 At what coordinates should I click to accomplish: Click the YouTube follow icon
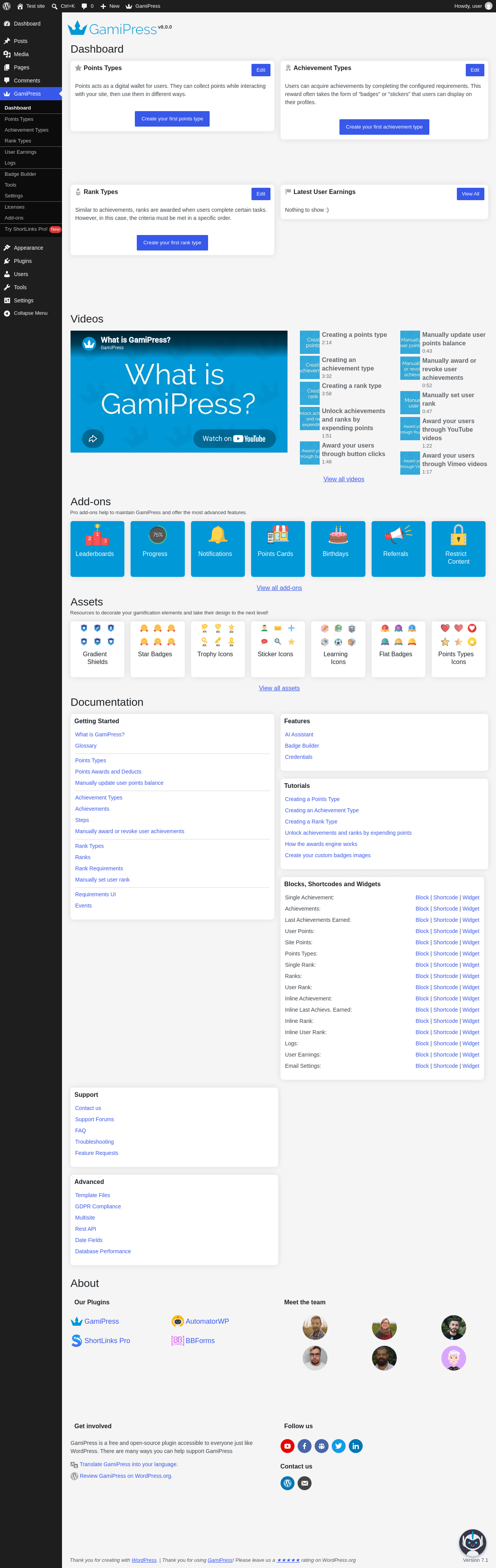[288, 1446]
